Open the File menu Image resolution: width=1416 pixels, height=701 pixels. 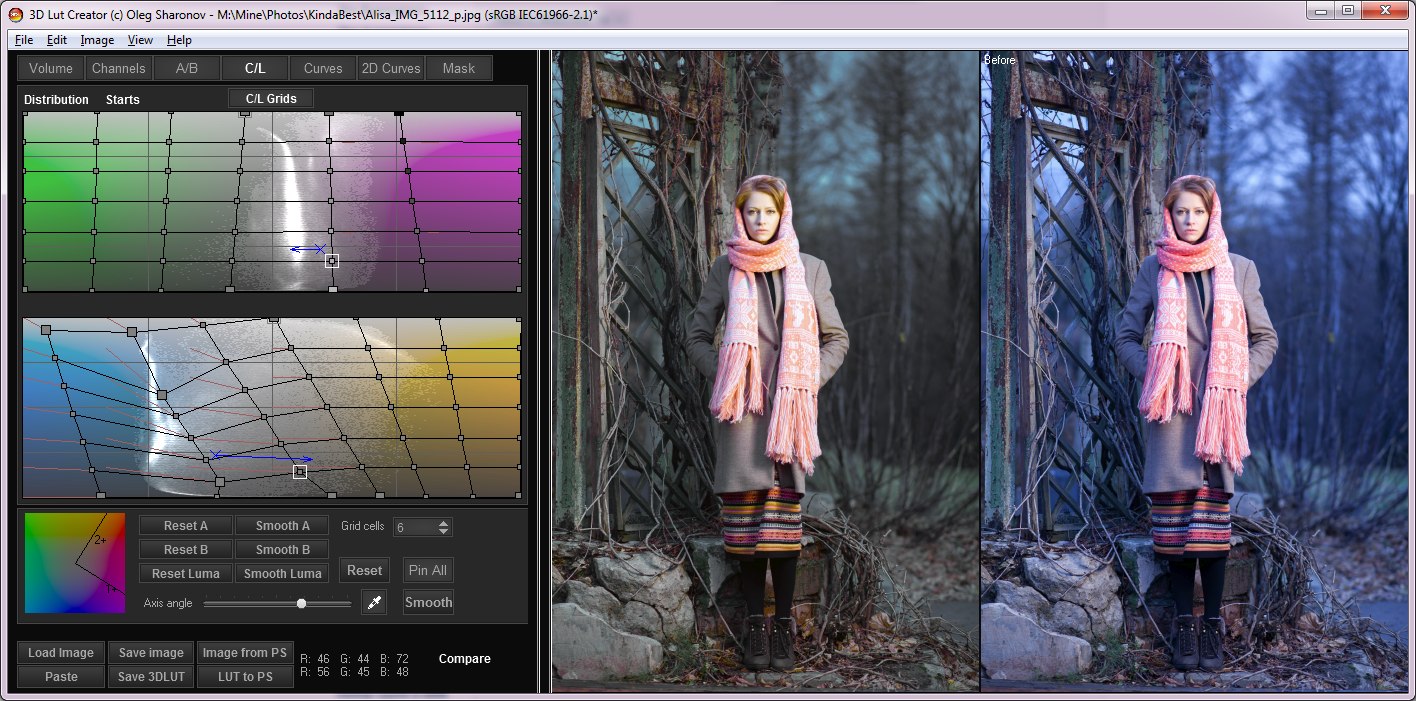[24, 40]
